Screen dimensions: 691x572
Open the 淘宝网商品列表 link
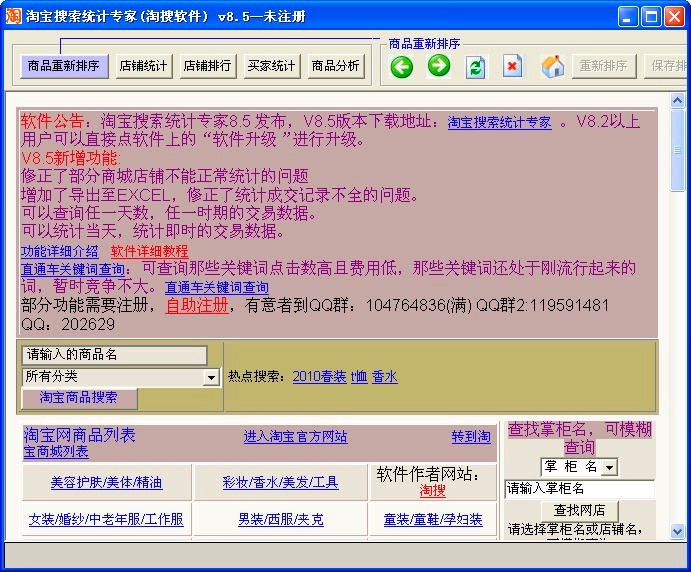point(79,435)
